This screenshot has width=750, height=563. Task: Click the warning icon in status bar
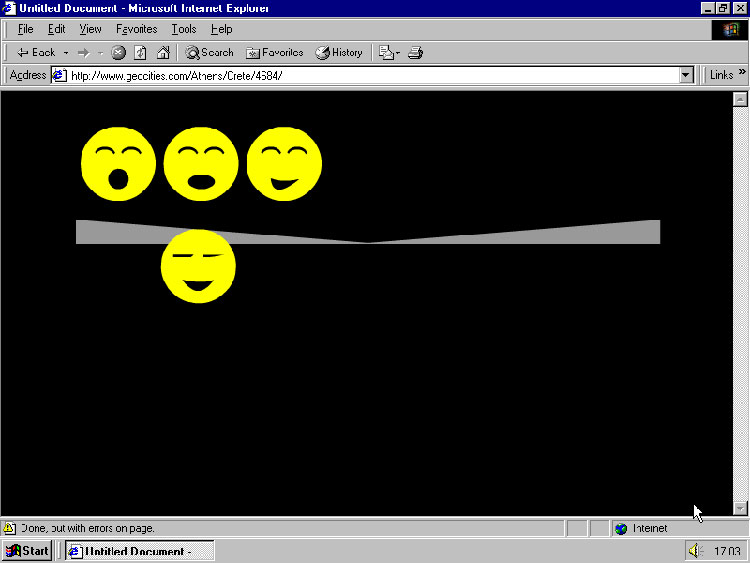point(9,528)
